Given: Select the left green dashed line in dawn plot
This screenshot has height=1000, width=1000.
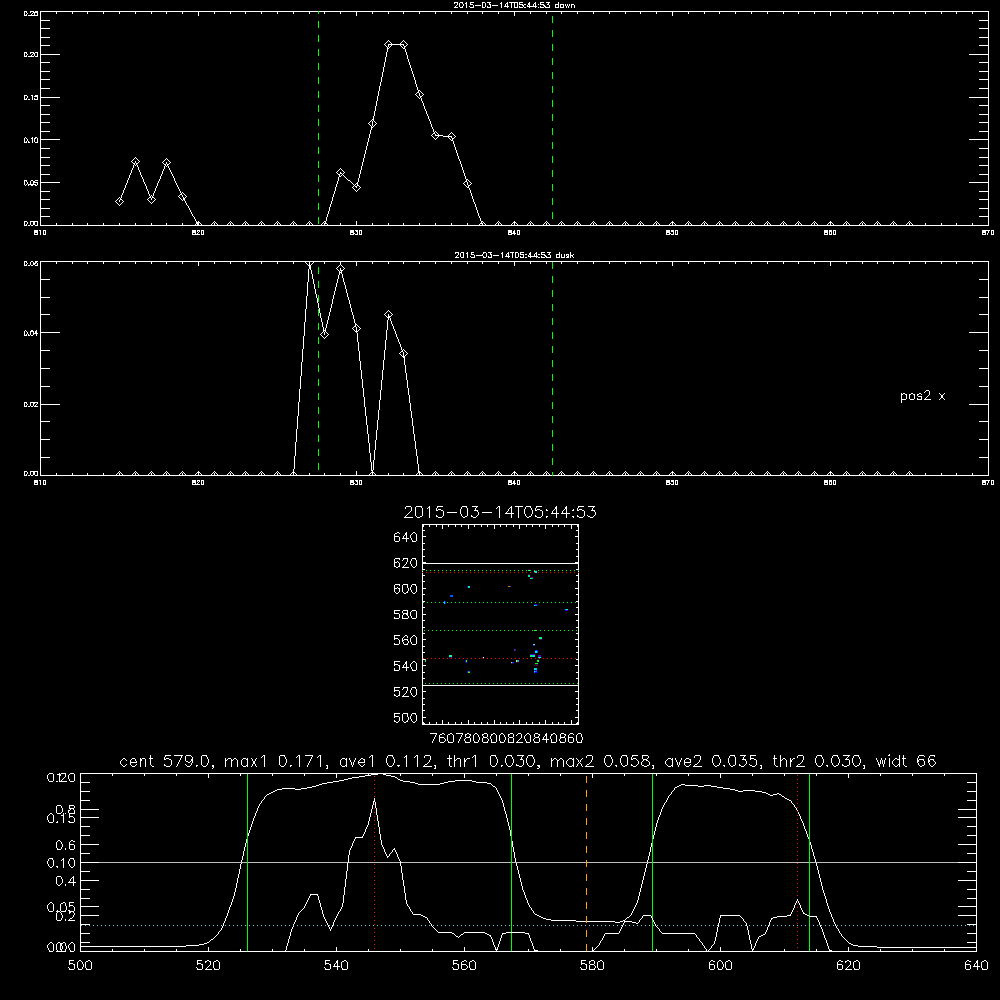Looking at the screenshot, I should (x=318, y=118).
